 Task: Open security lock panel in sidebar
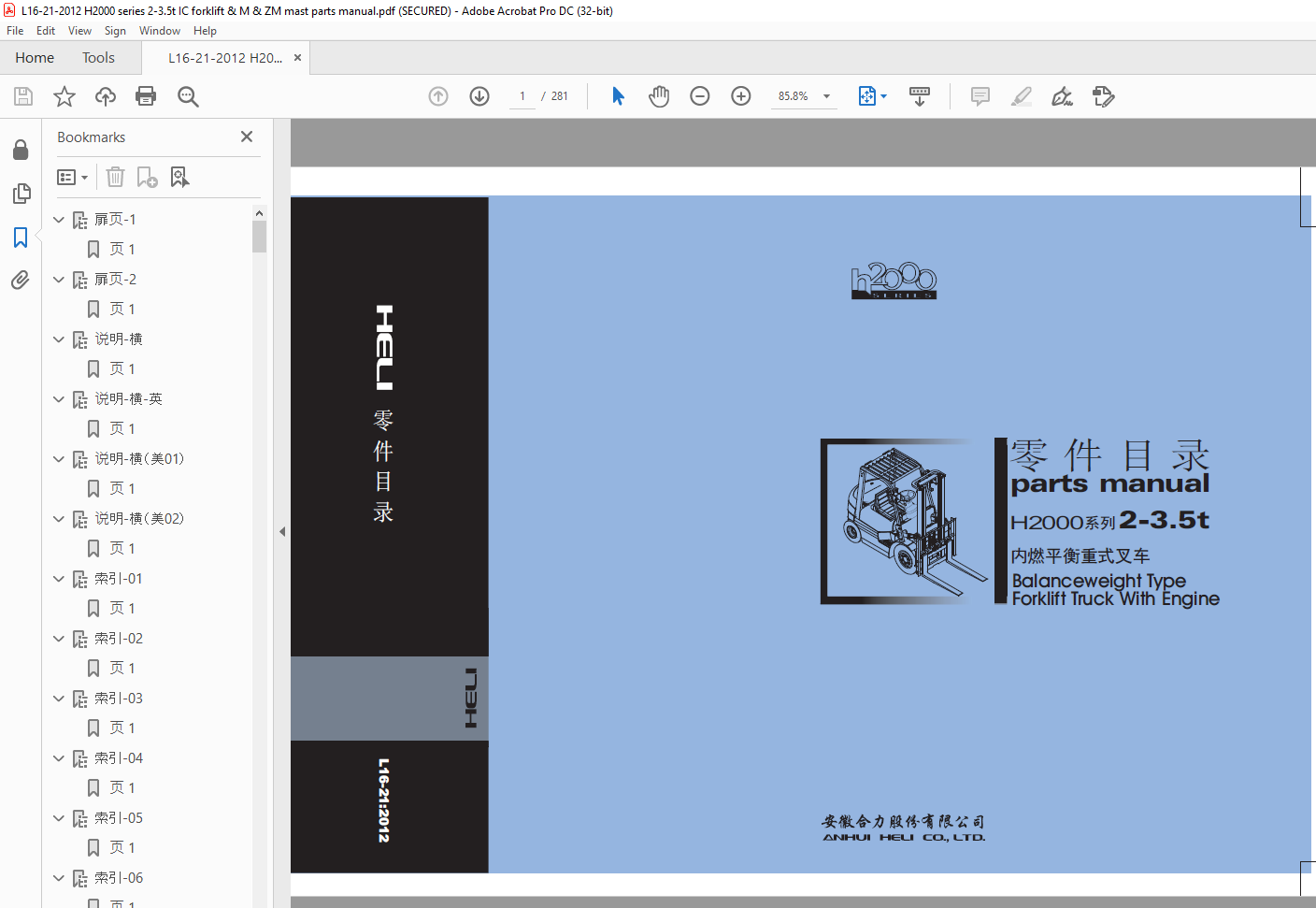[x=21, y=151]
